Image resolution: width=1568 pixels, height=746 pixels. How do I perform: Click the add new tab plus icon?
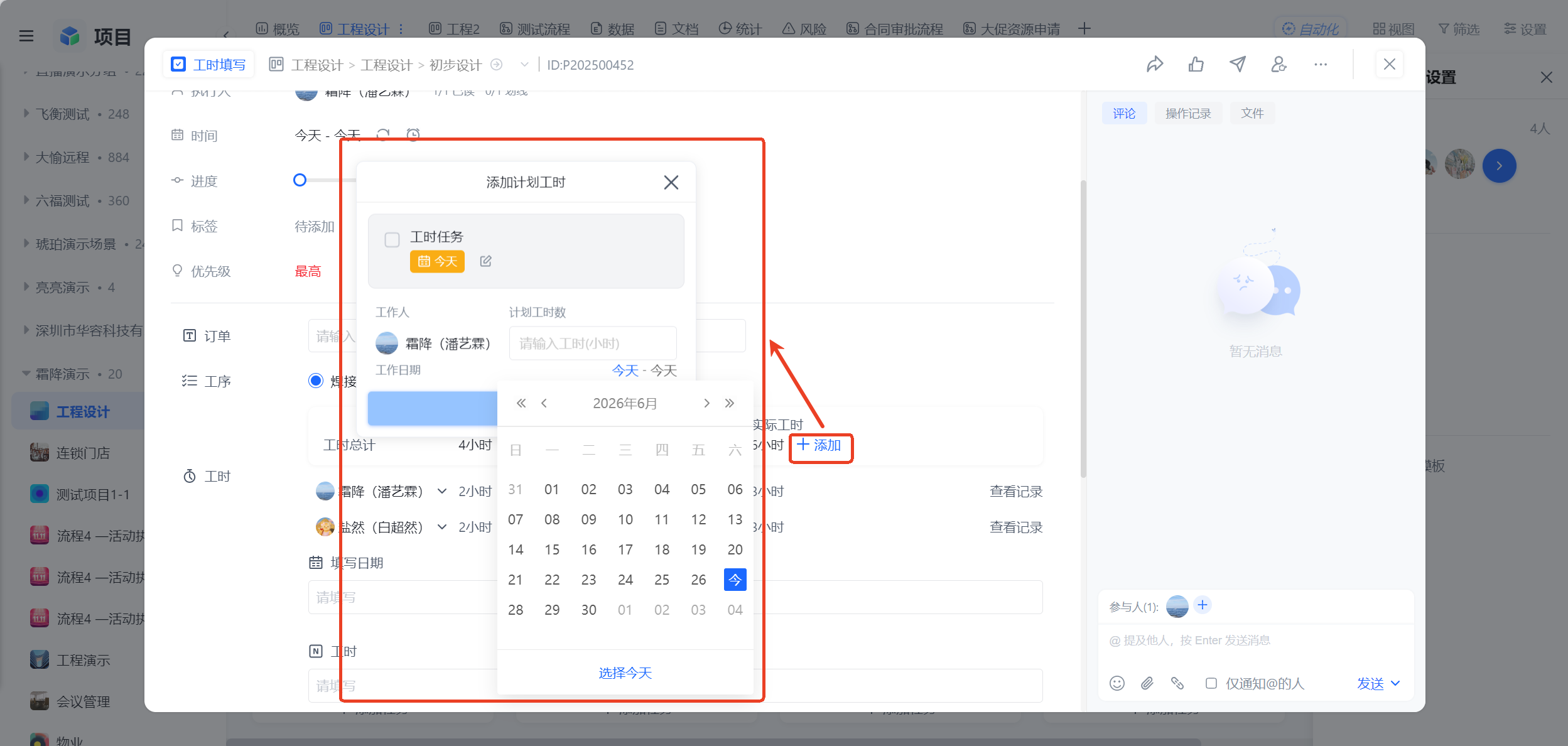[1084, 28]
